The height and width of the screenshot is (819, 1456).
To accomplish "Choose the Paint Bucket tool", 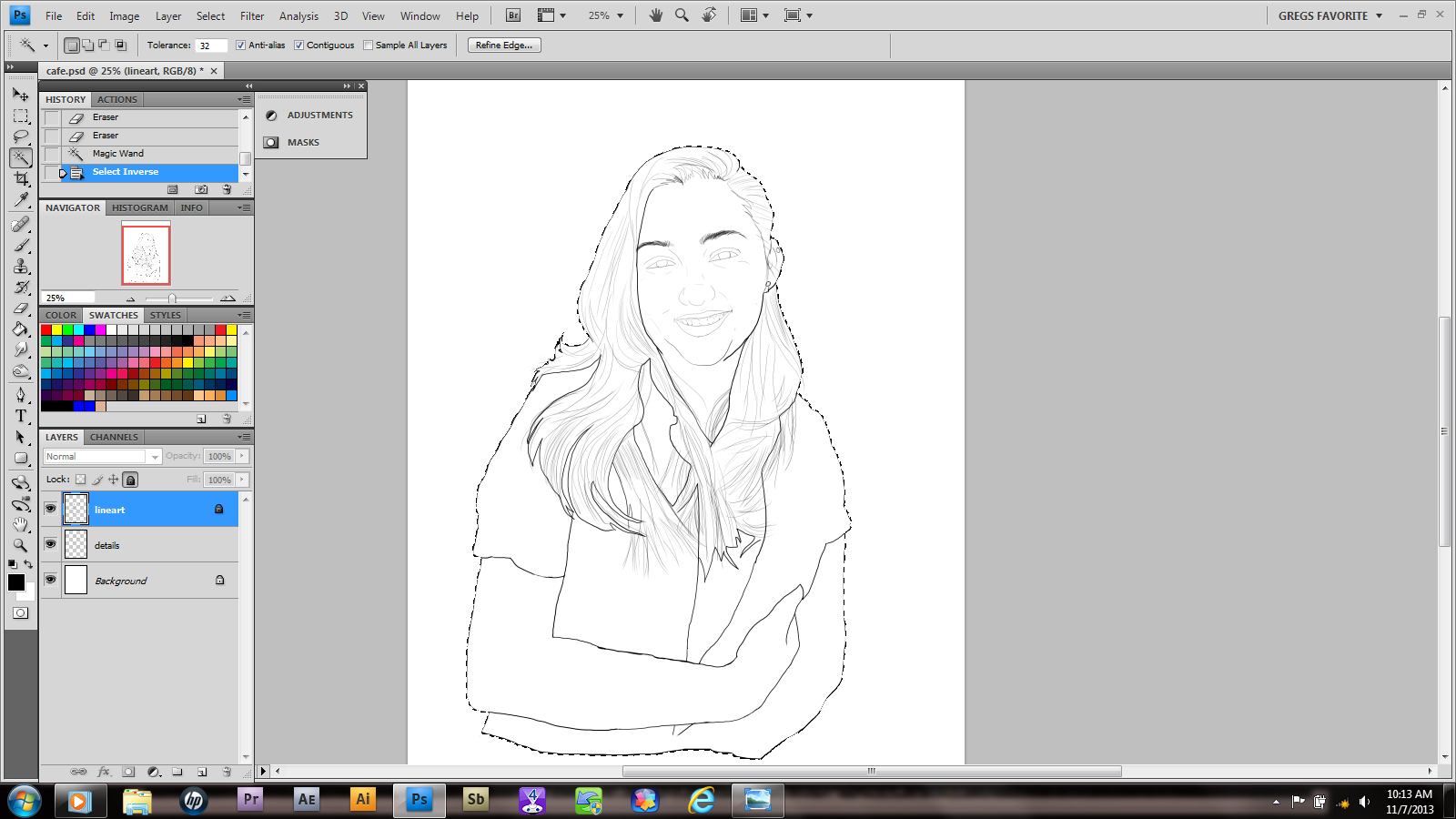I will coord(20,329).
